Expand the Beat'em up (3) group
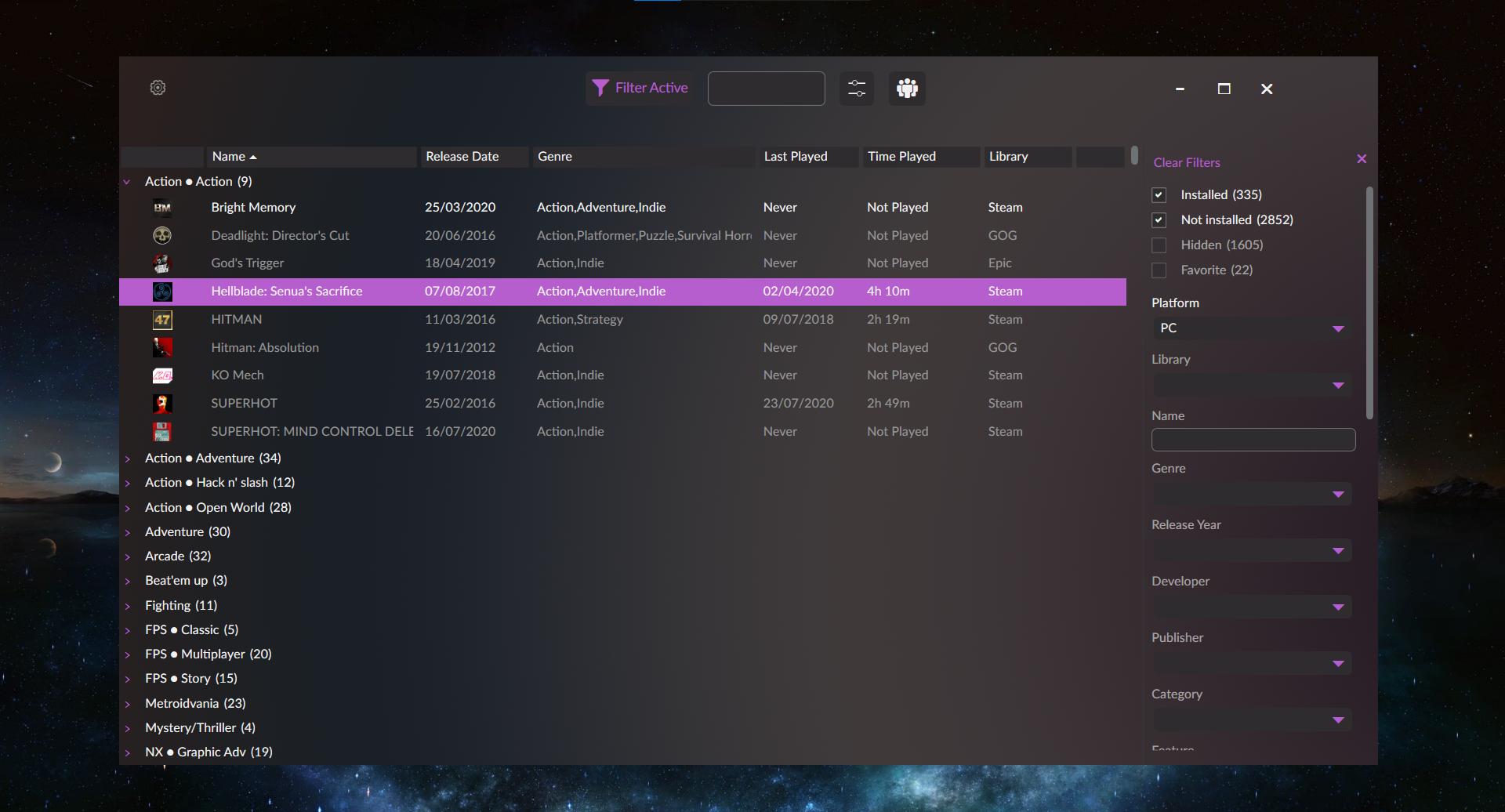This screenshot has width=1505, height=812. click(x=127, y=581)
